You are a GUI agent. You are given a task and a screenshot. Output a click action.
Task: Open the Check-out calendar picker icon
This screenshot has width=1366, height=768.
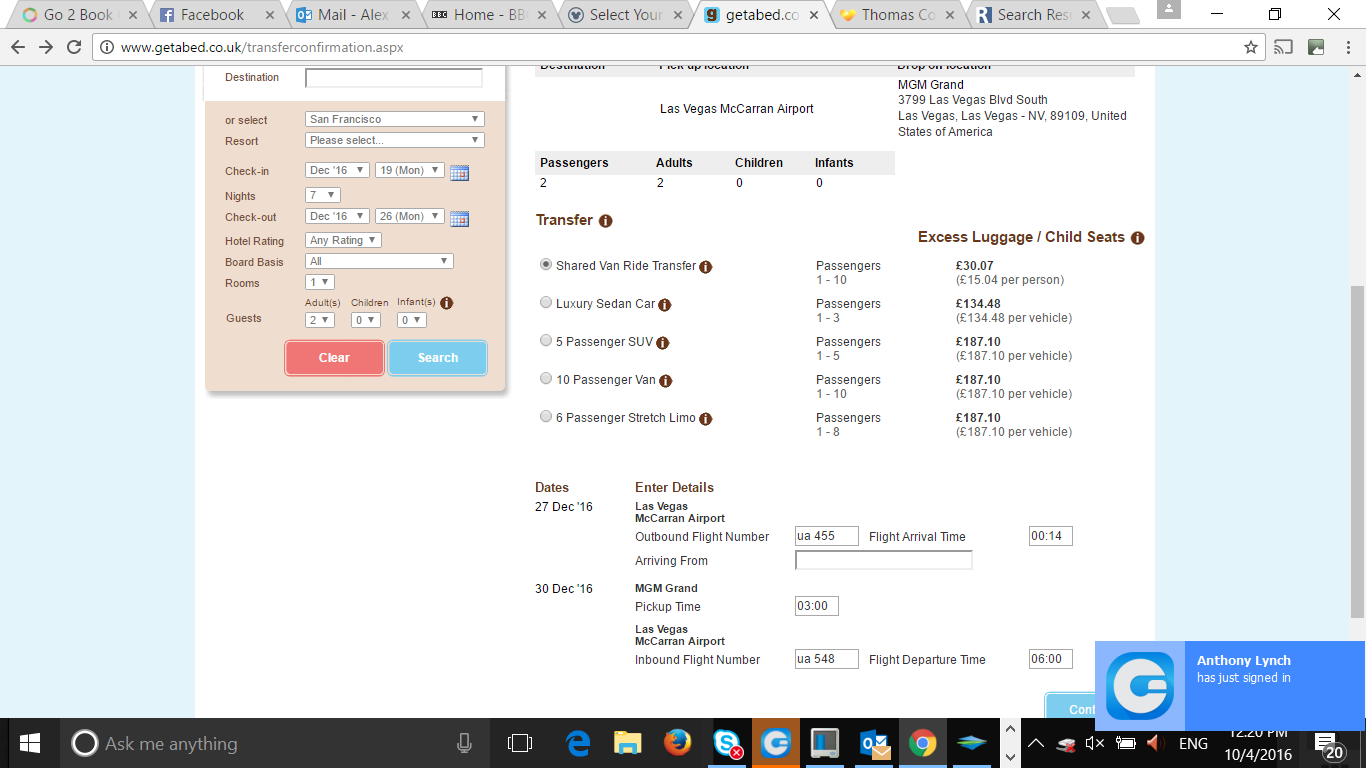pyautogui.click(x=459, y=218)
